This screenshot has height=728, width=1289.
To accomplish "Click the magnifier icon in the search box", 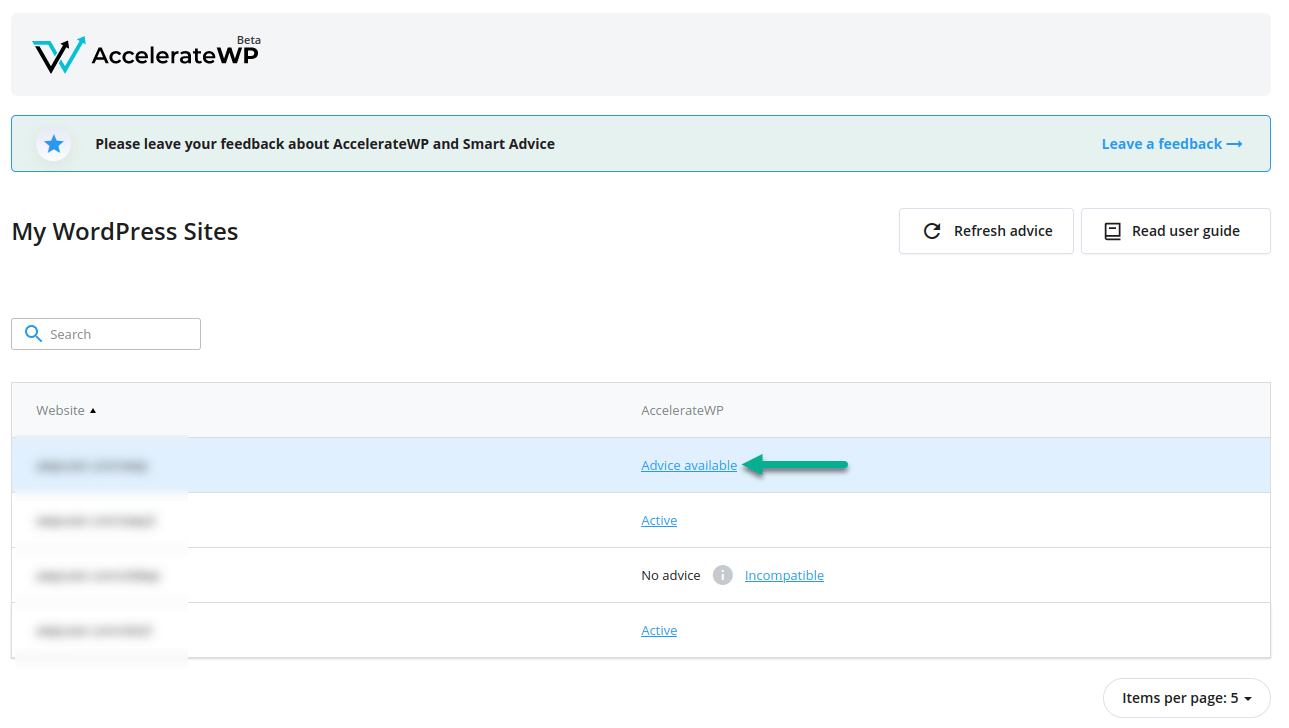I will pos(33,333).
